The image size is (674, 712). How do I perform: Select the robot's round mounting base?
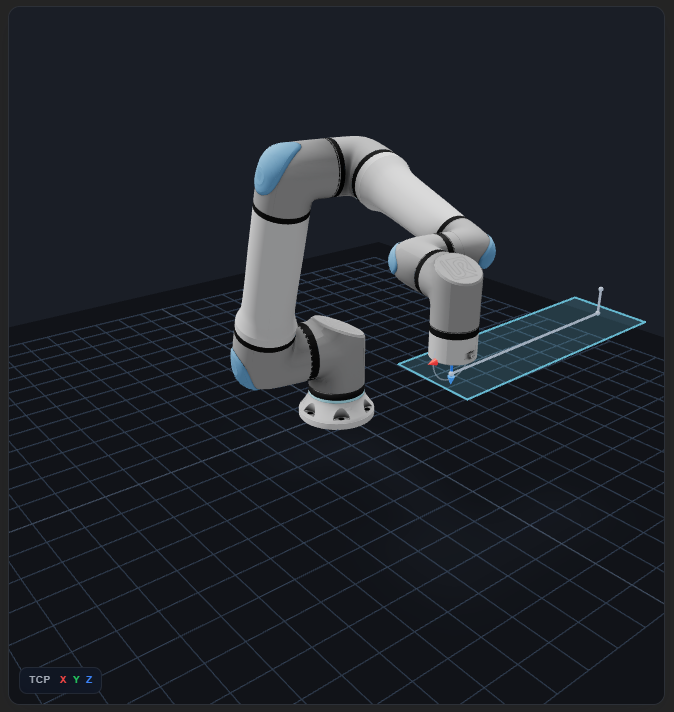pyautogui.click(x=336, y=410)
